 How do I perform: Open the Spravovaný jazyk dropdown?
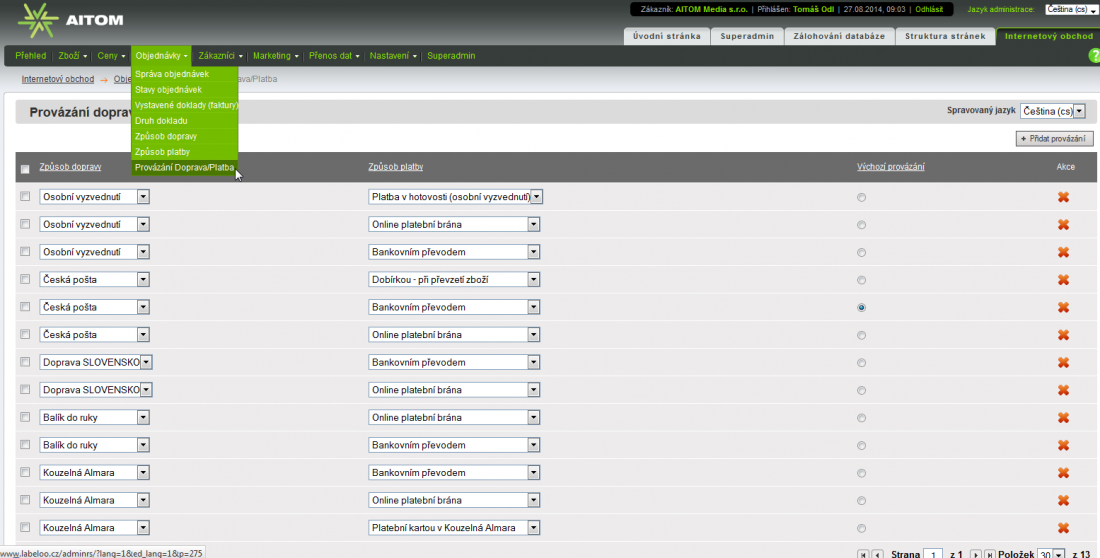1052,111
